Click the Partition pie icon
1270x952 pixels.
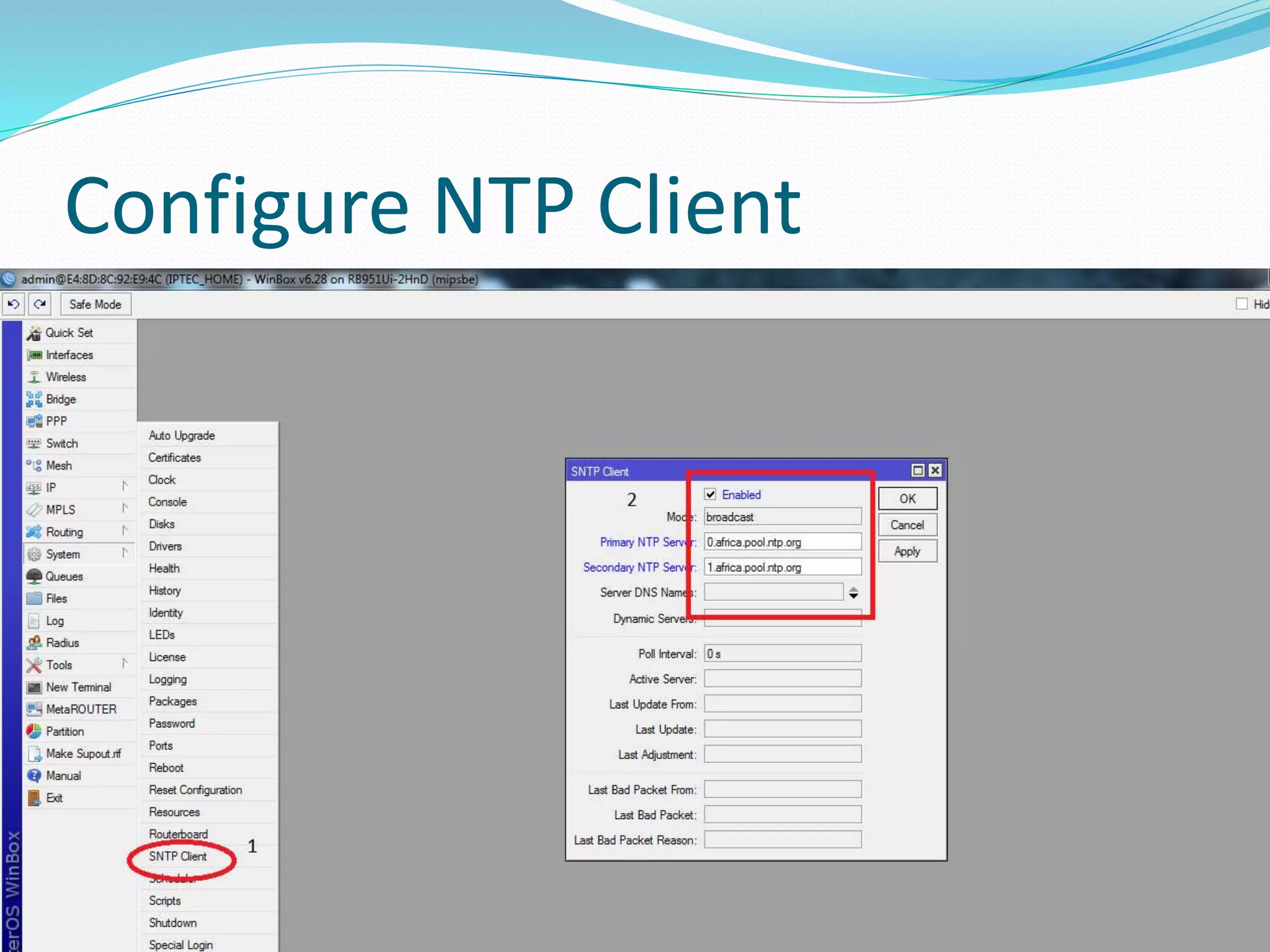pyautogui.click(x=34, y=731)
